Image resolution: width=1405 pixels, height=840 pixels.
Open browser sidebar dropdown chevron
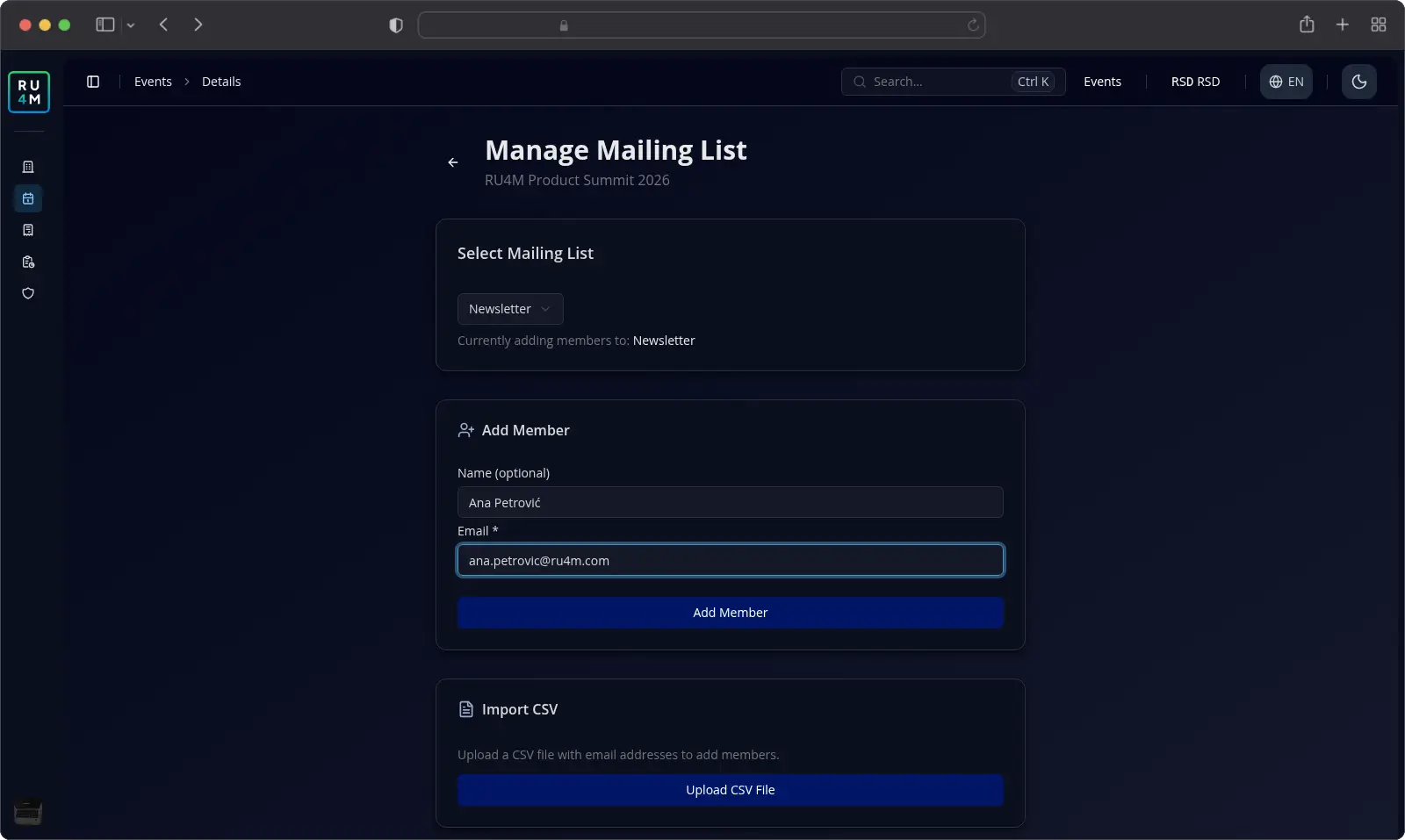(x=131, y=25)
